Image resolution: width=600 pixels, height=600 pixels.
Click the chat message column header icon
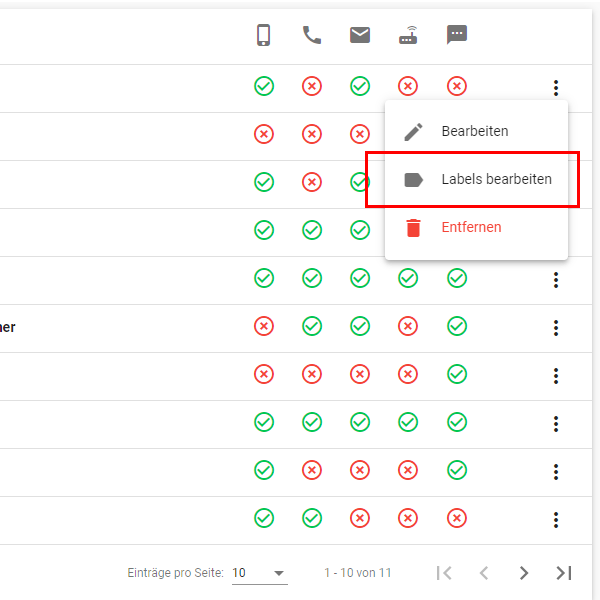click(x=457, y=36)
